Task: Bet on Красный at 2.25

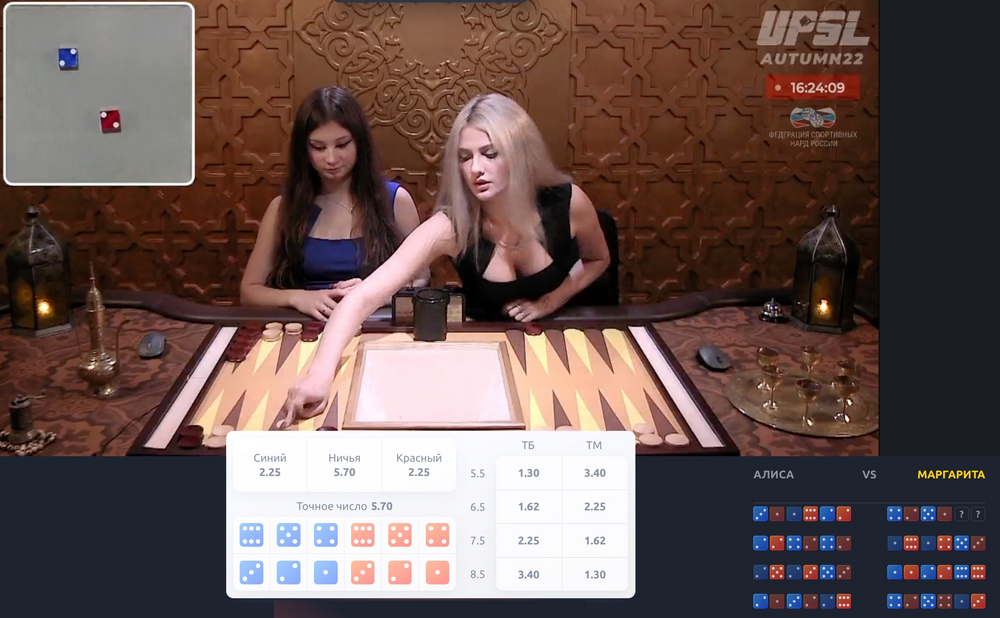Action: (x=419, y=465)
